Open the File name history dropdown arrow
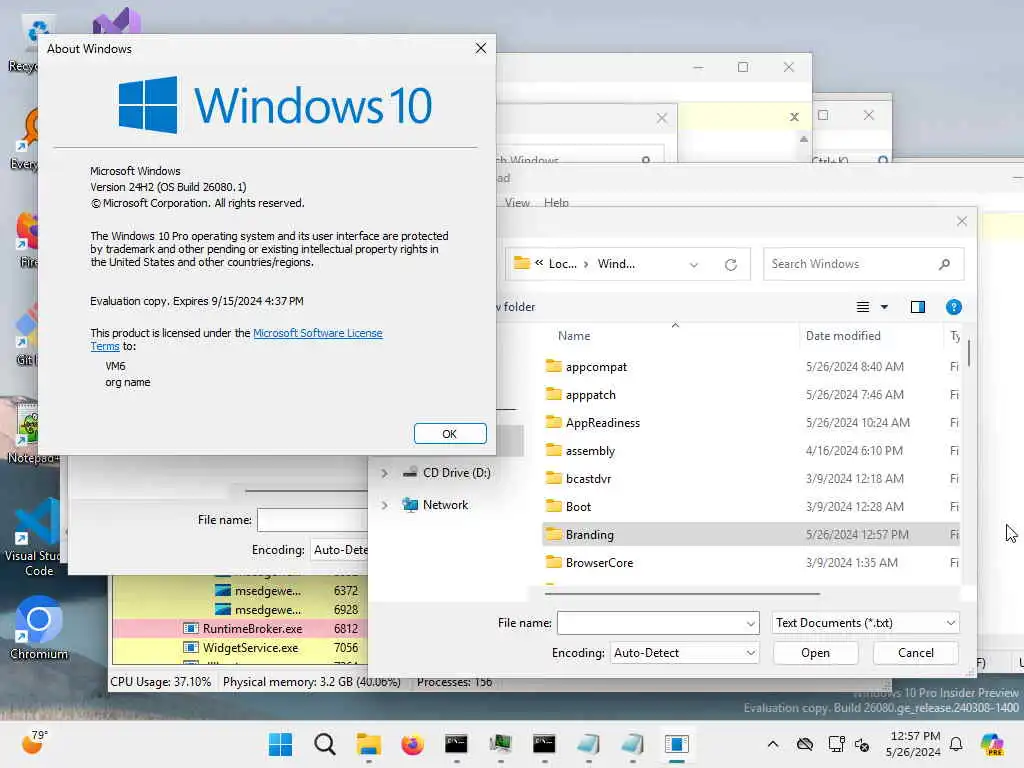This screenshot has height=768, width=1024. [x=751, y=624]
